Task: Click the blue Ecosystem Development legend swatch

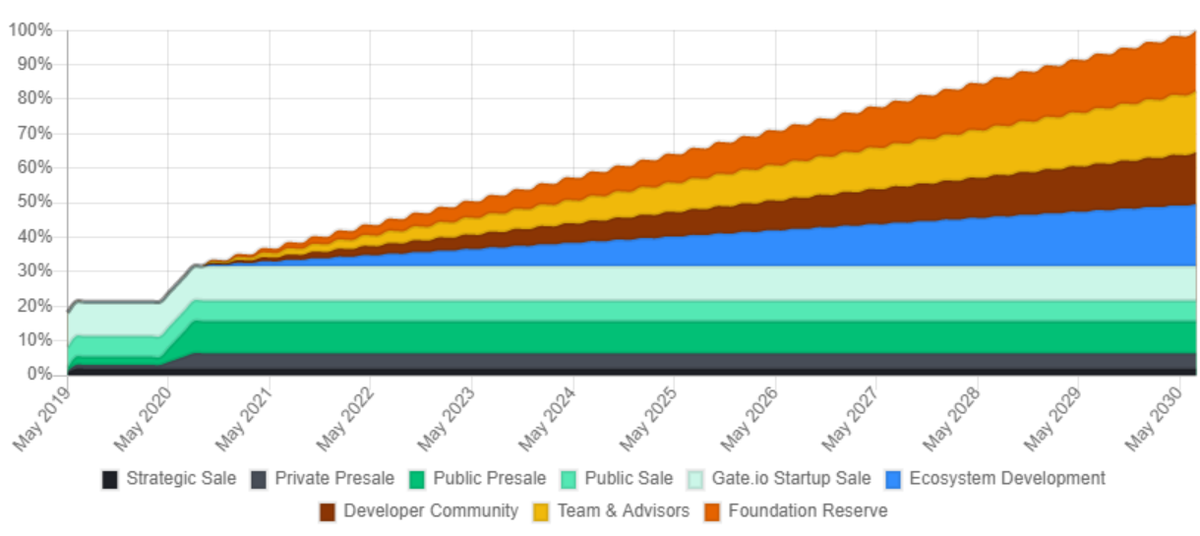Action: tap(893, 479)
